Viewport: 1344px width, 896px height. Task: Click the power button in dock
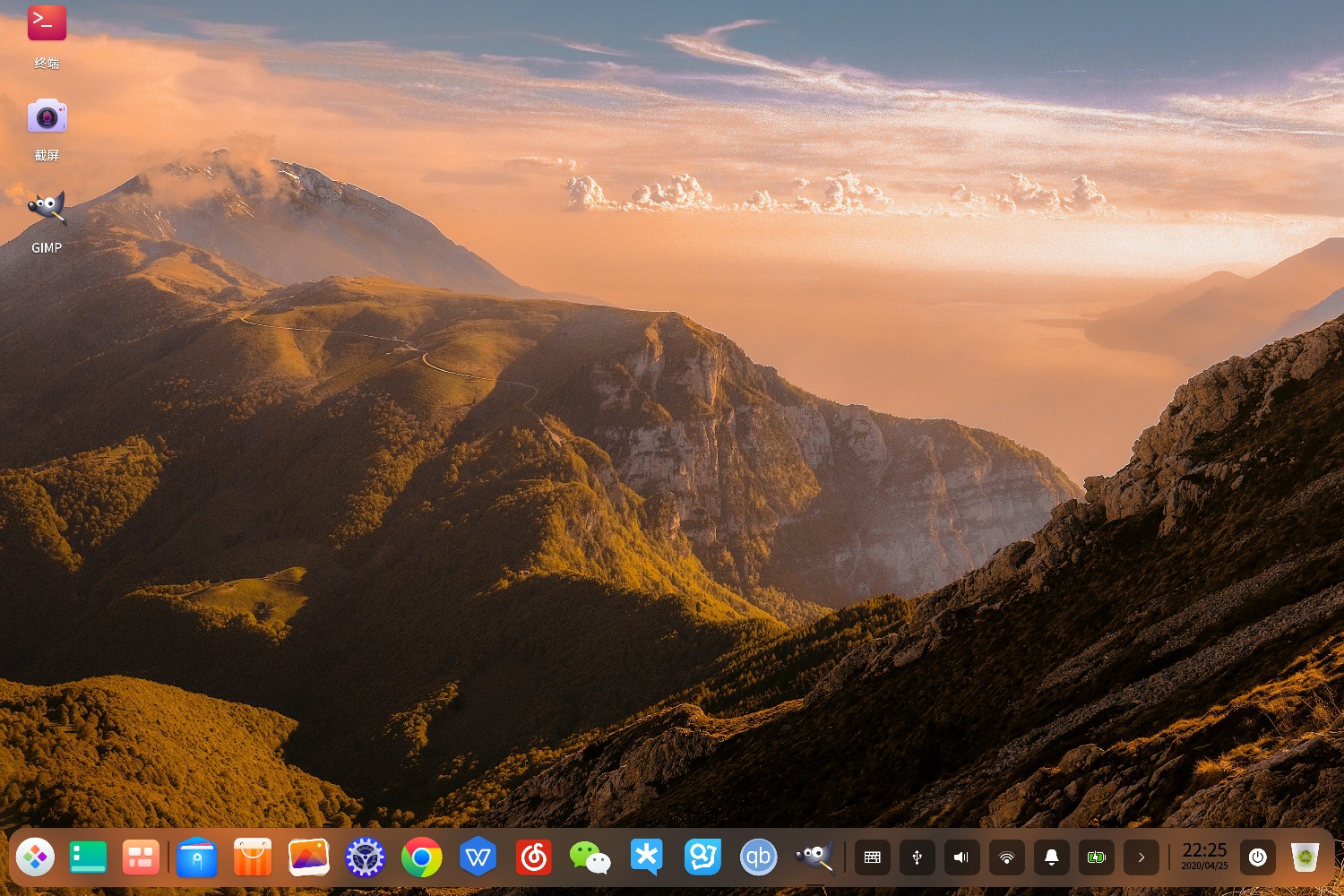[1257, 857]
